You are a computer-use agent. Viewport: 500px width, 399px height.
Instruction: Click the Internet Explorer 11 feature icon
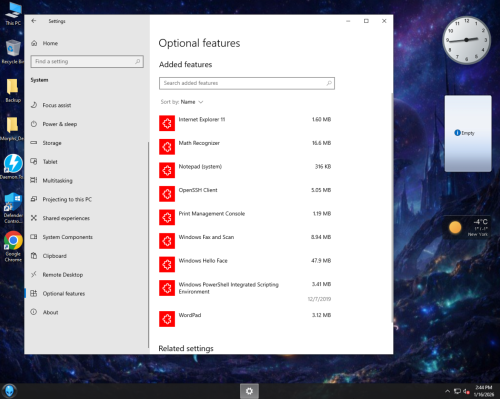167,123
